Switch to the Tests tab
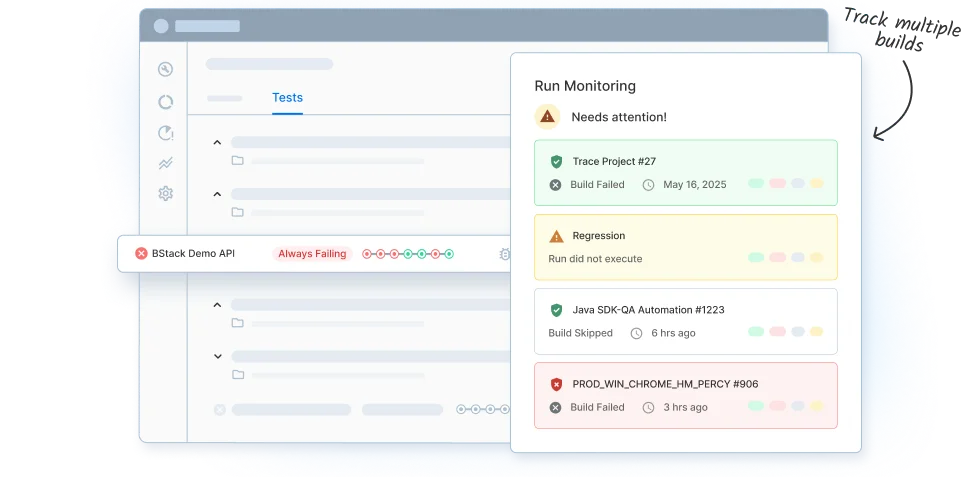Screen dimensions: 980x477 tap(287, 98)
